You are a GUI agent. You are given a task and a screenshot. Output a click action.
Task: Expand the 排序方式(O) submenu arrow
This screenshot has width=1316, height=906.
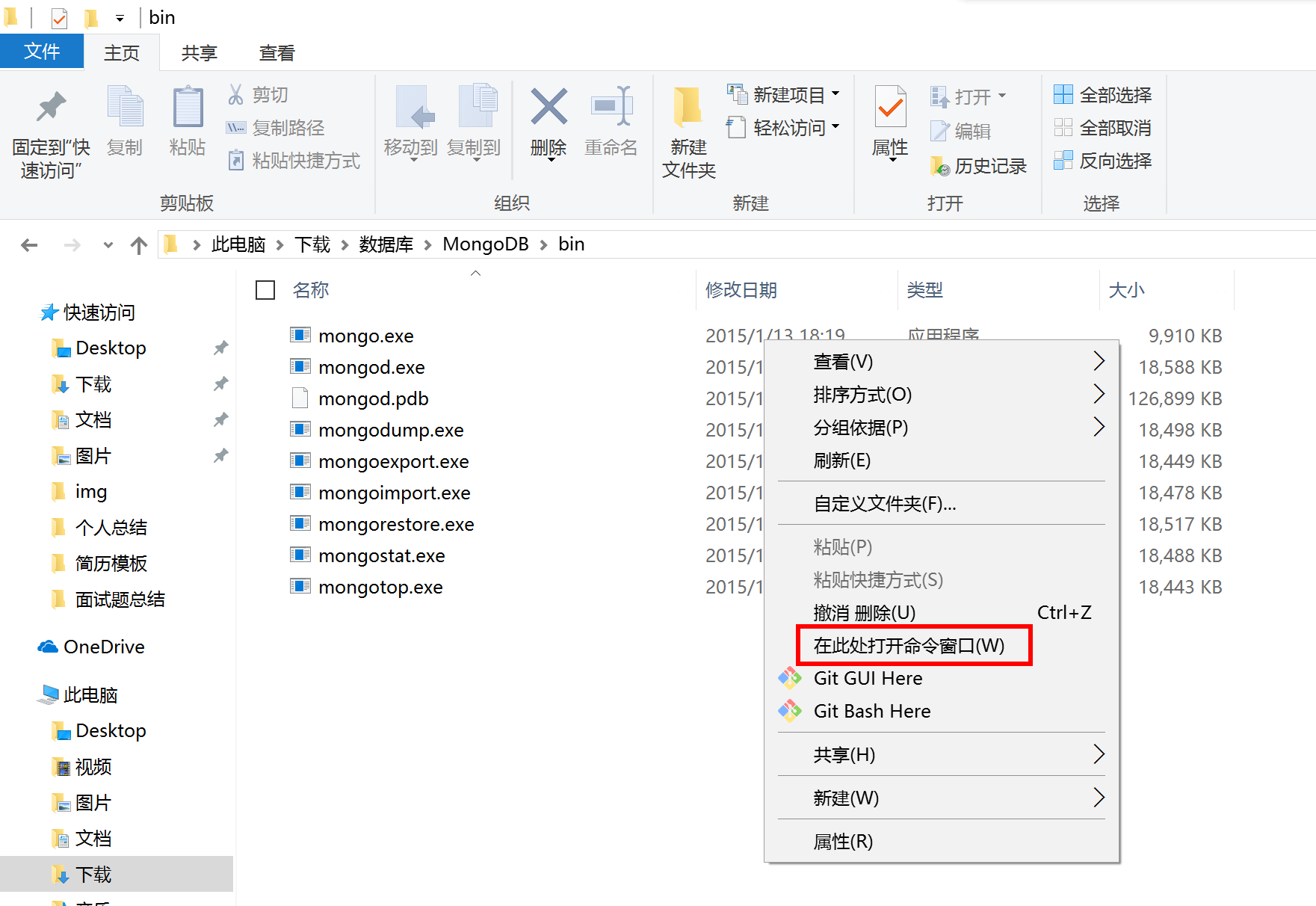coord(1099,394)
